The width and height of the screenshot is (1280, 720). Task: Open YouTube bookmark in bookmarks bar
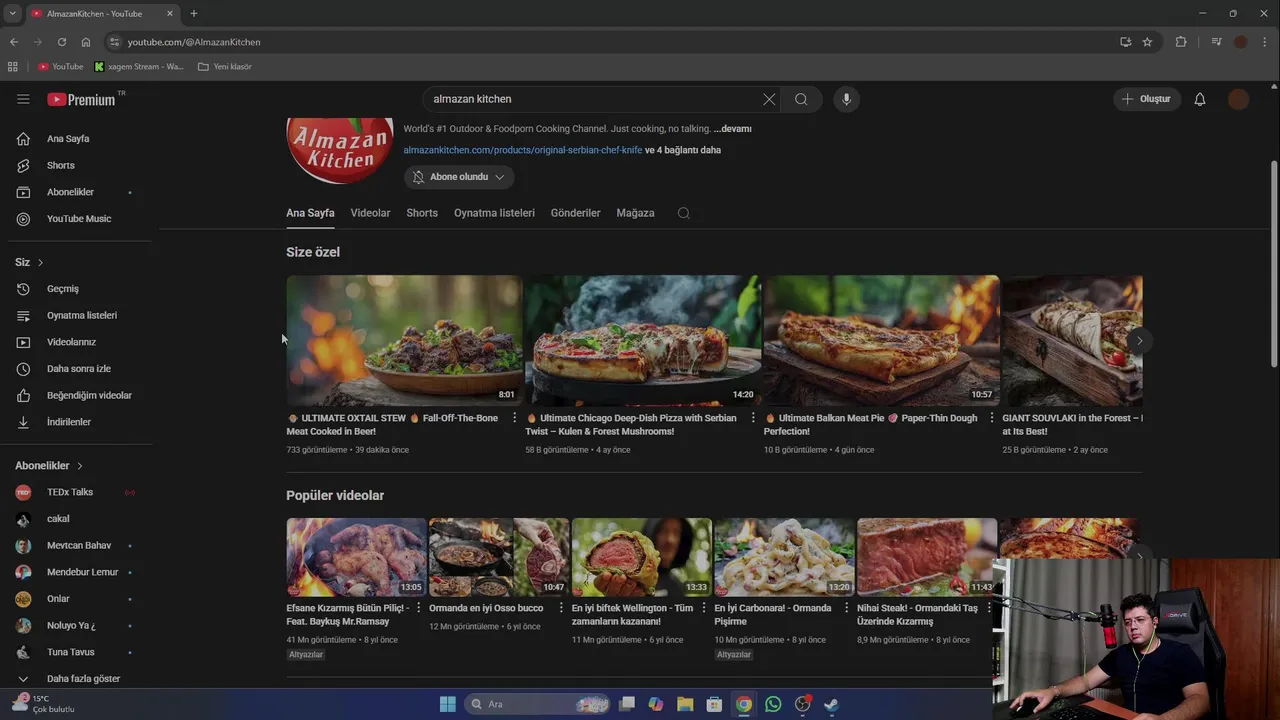(x=60, y=67)
